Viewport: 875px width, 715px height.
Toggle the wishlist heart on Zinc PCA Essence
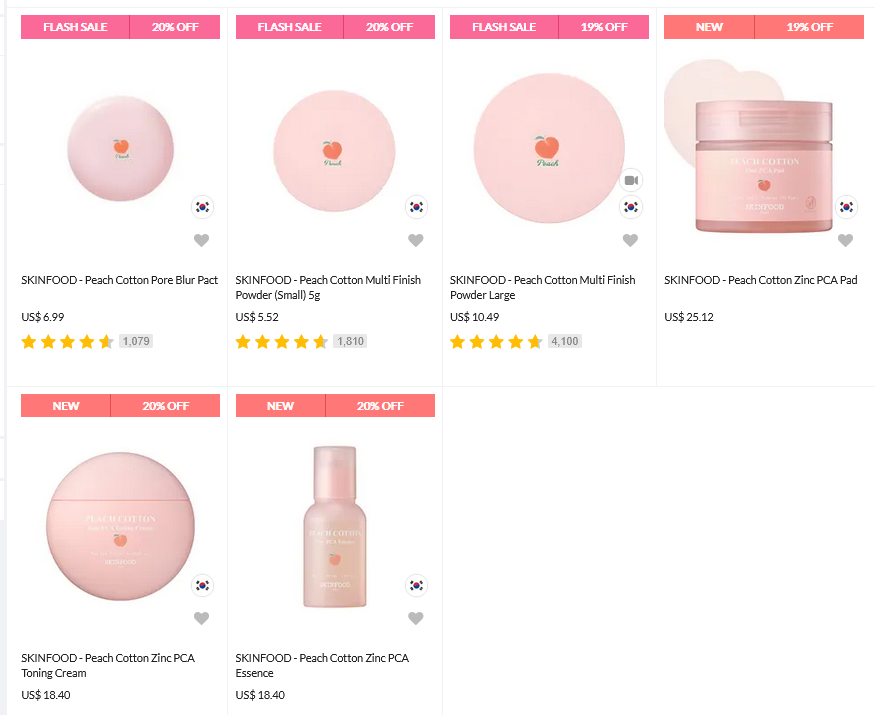(x=416, y=618)
